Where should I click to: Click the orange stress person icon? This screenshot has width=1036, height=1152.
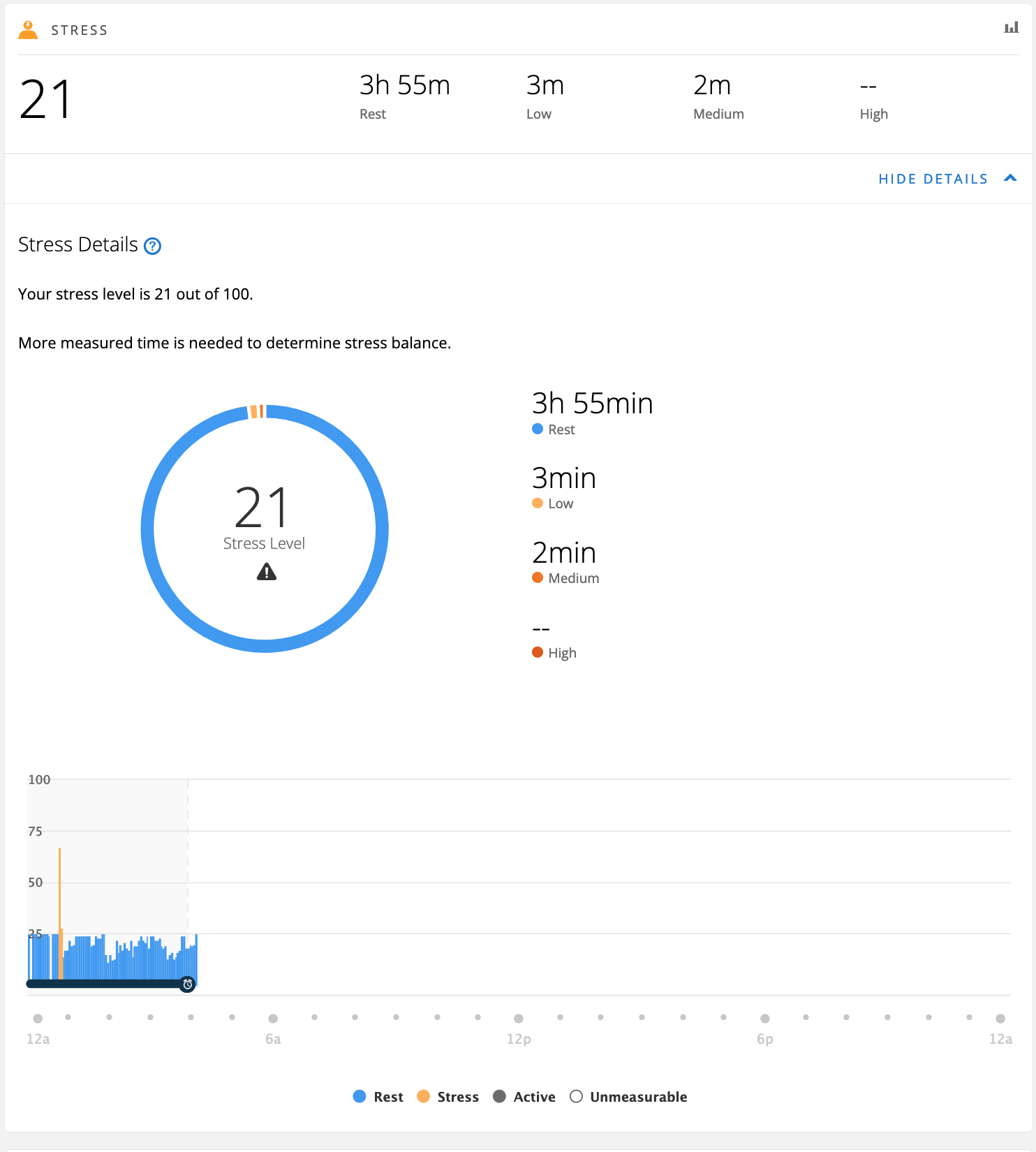(28, 30)
